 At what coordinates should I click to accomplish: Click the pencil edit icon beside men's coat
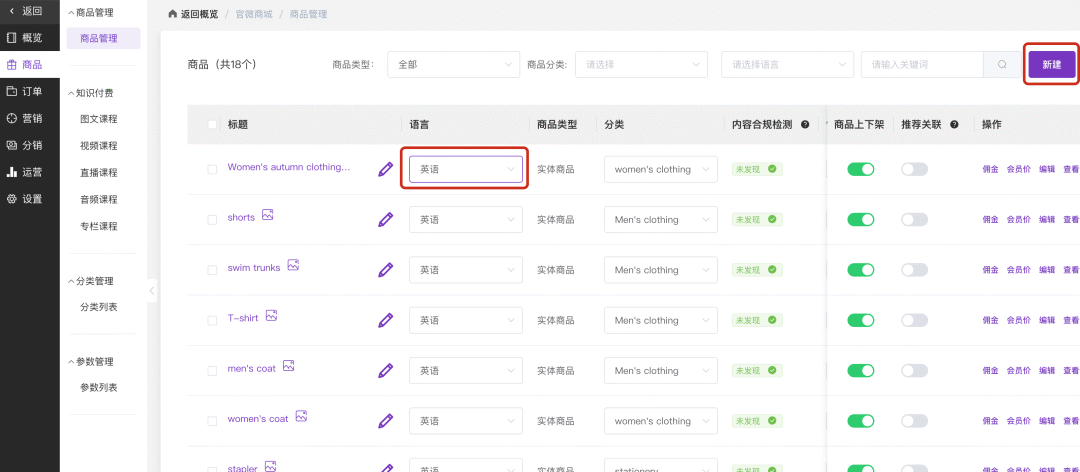[x=385, y=370]
